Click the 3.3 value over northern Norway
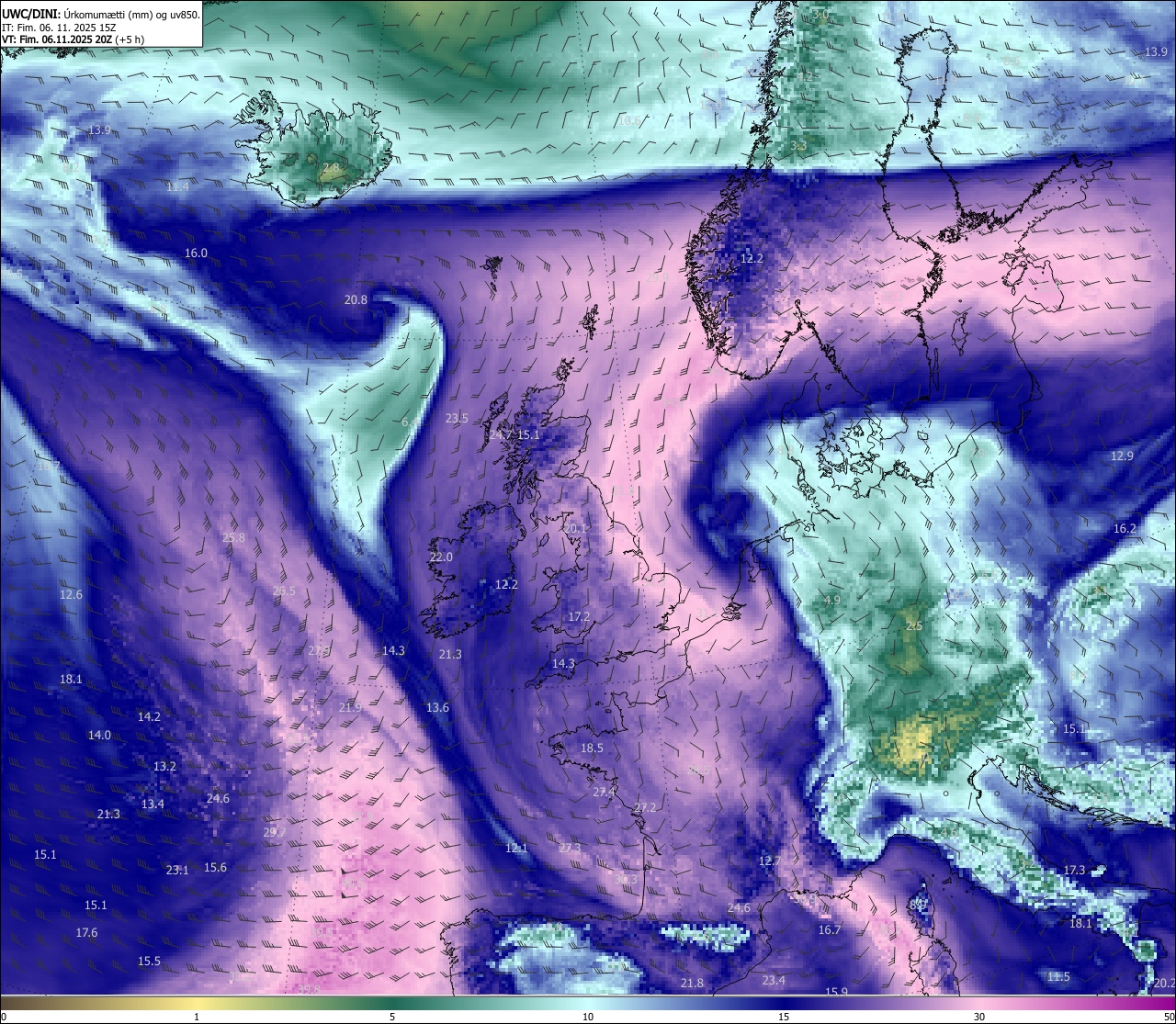This screenshot has width=1176, height=1024. (x=798, y=146)
